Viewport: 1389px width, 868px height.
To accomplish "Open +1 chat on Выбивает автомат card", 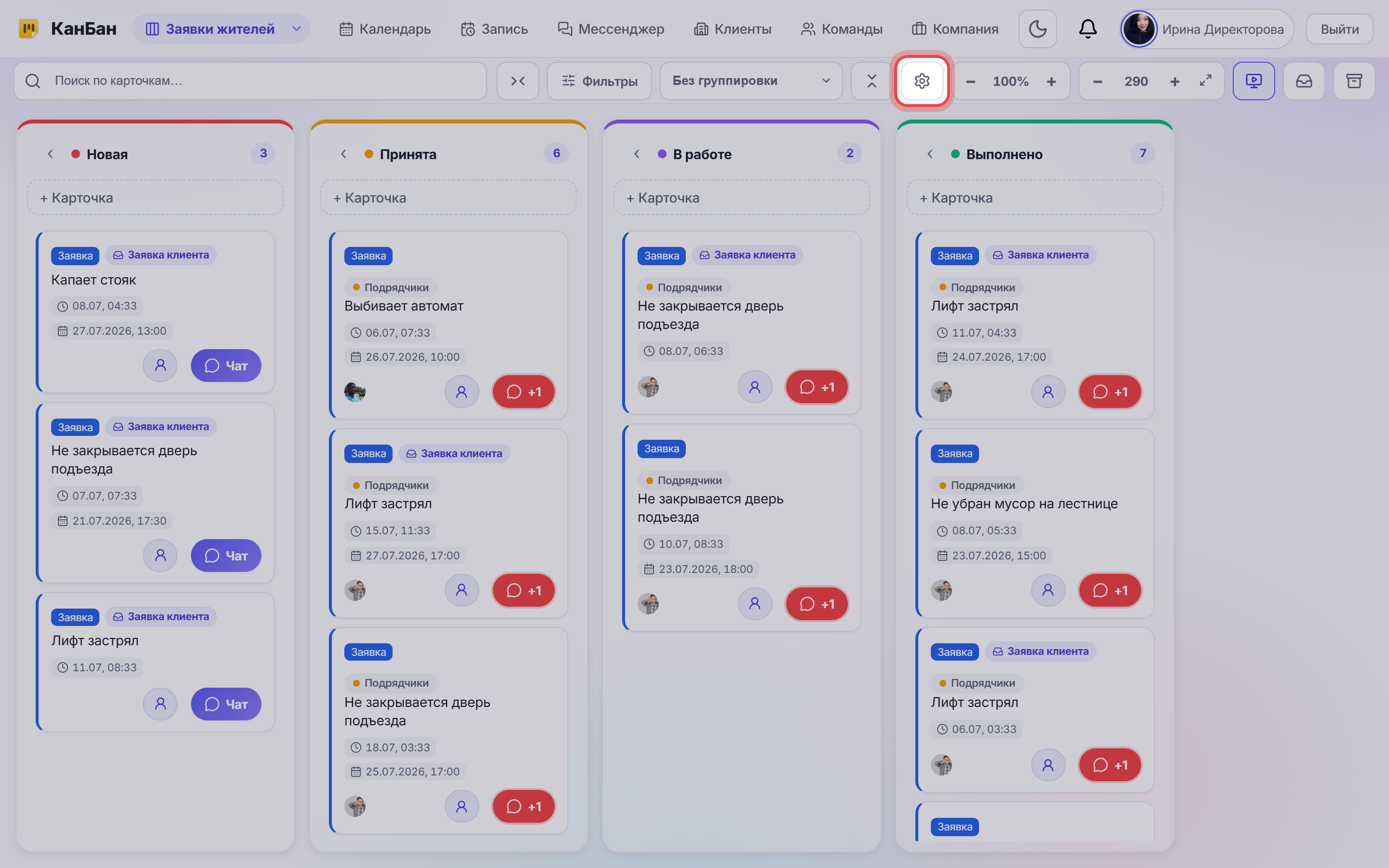I will (523, 392).
